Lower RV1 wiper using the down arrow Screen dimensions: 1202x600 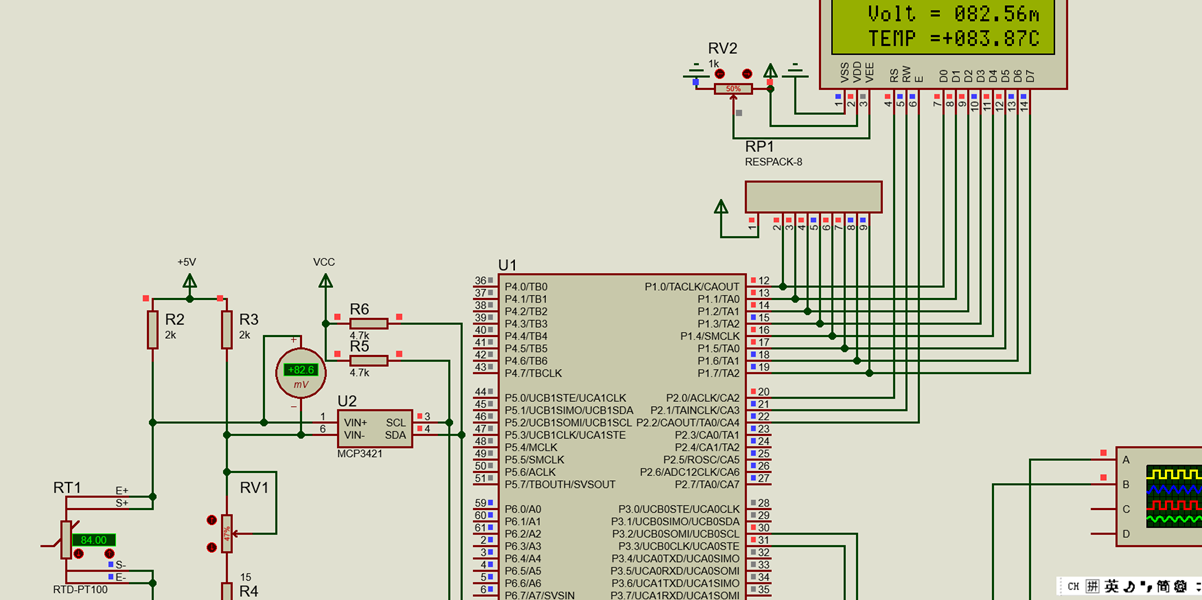click(212, 547)
